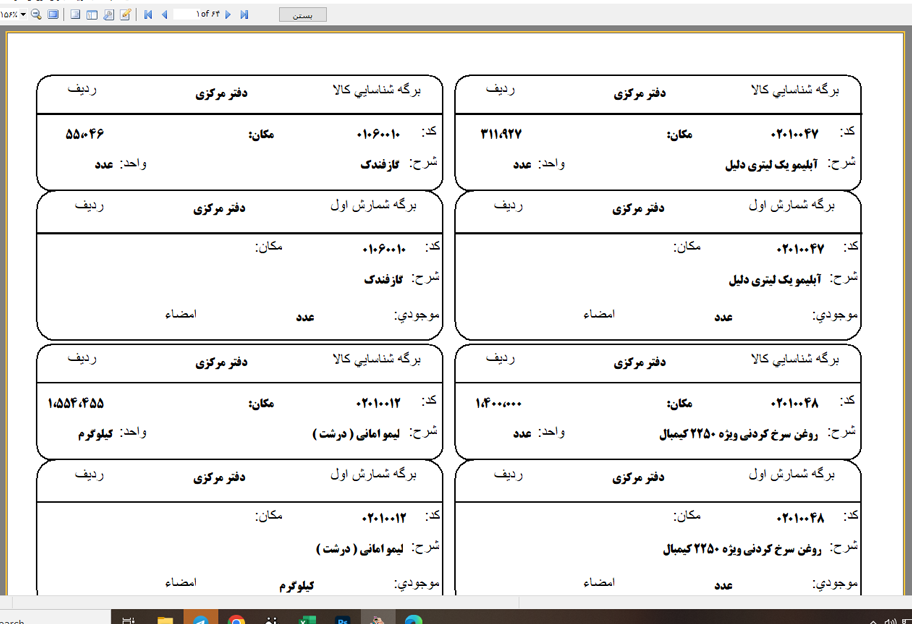
Task: Click code ۰۲۰۱۰۴۸ on روغن شمارش اول card
Action: coord(800,518)
